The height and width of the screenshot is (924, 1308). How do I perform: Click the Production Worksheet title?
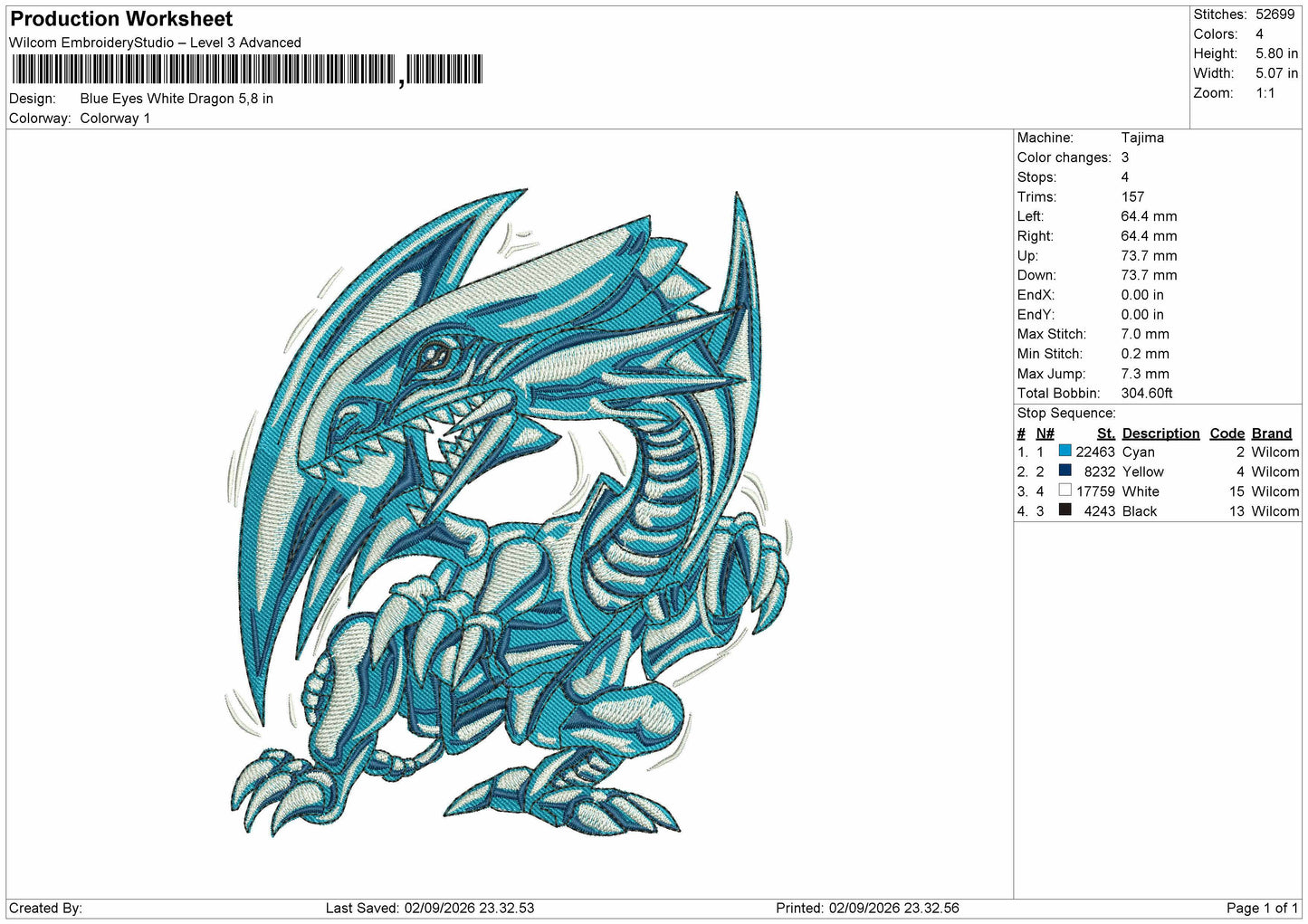pyautogui.click(x=121, y=19)
